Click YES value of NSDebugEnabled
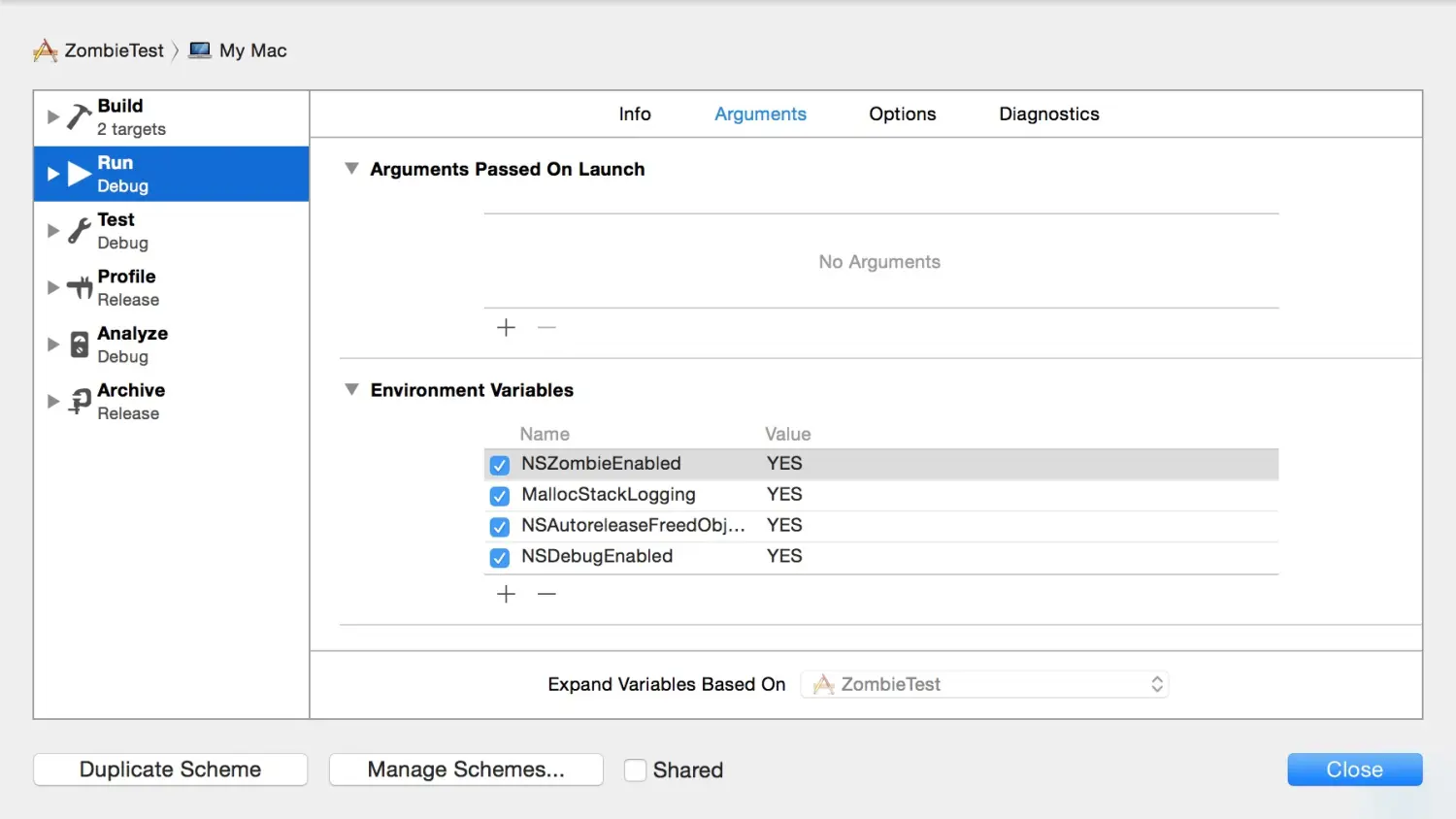This screenshot has width=1456, height=819. pos(784,556)
